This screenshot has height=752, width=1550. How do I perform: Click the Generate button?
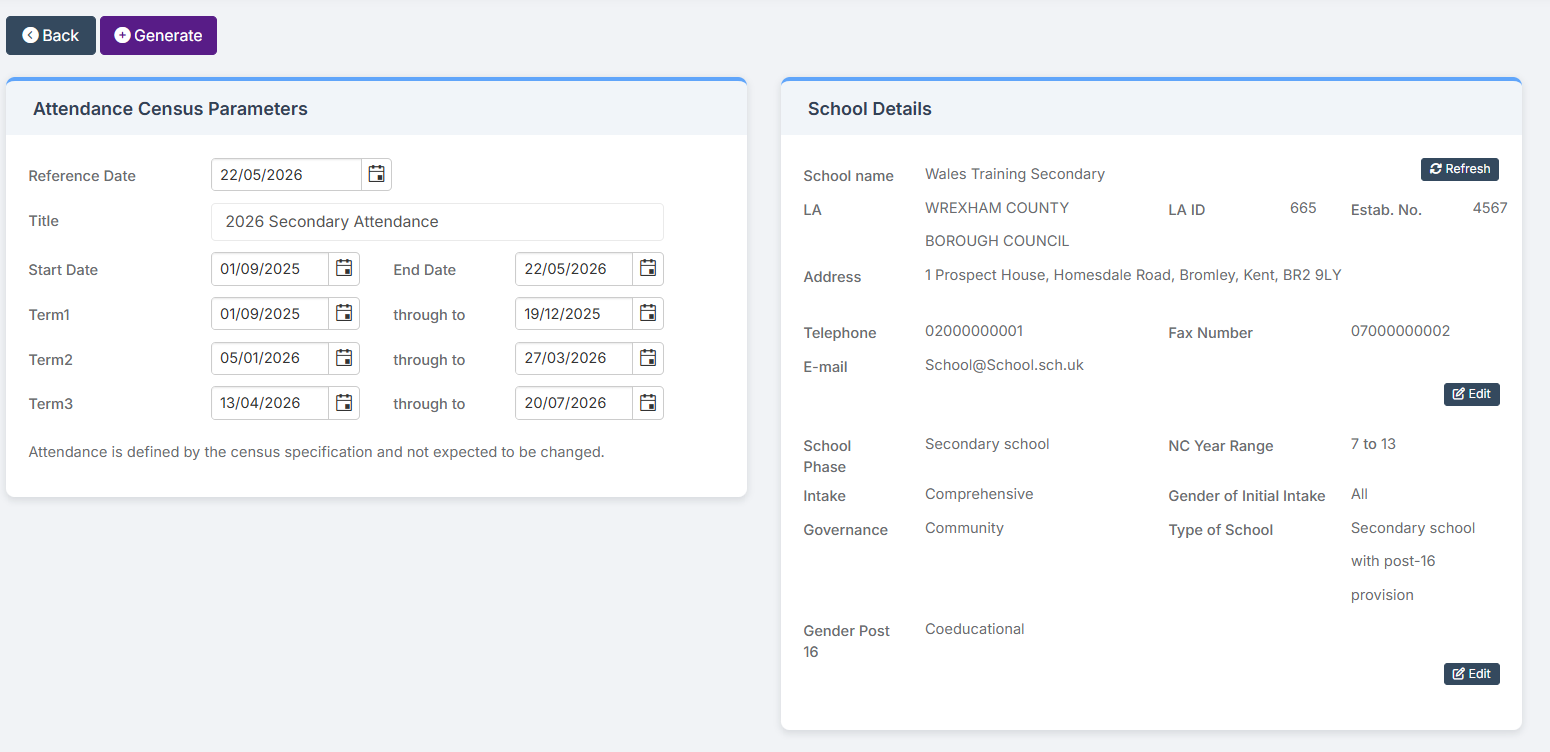[158, 35]
